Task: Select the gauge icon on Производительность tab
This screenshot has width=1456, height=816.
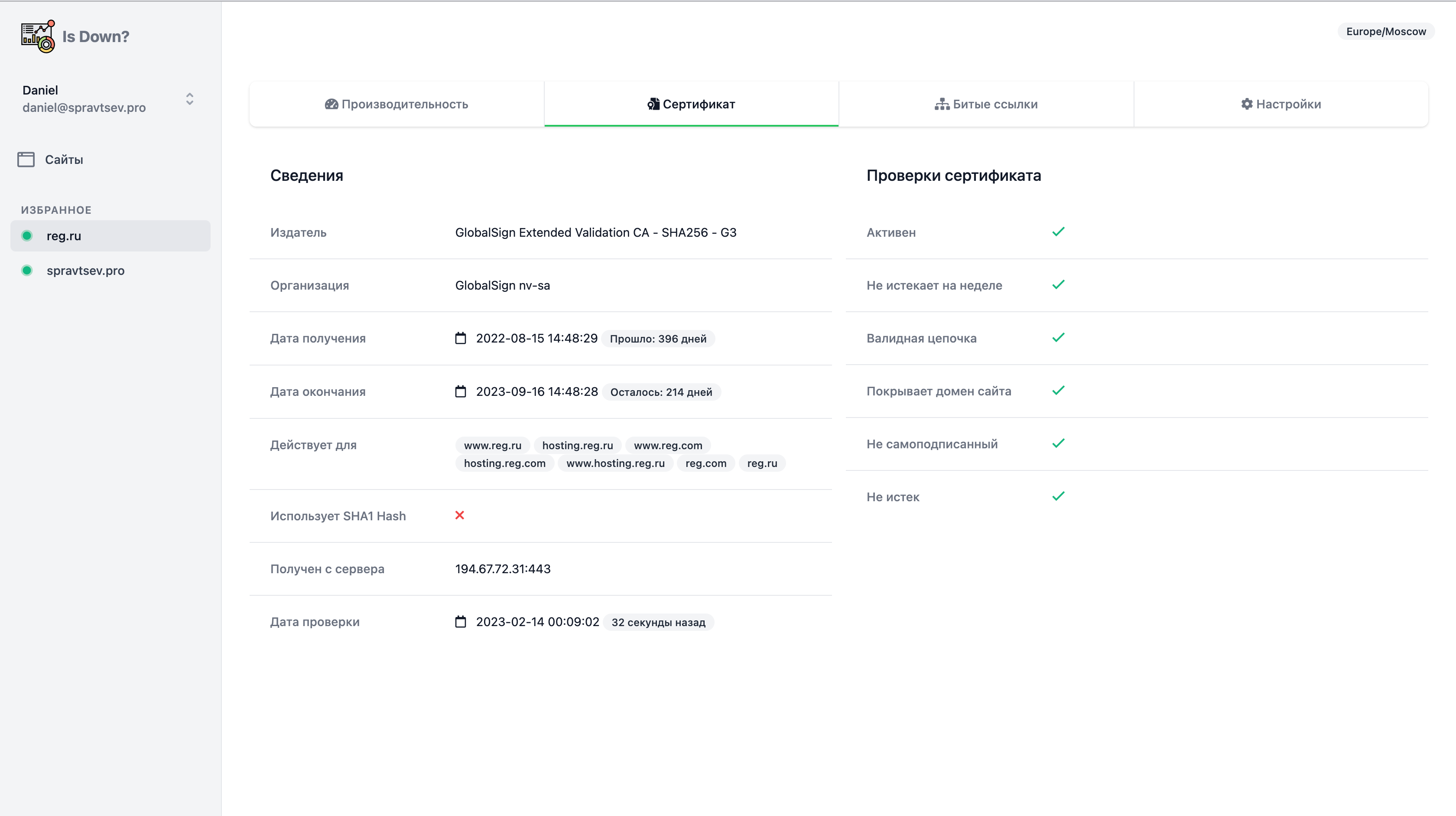Action: click(332, 104)
